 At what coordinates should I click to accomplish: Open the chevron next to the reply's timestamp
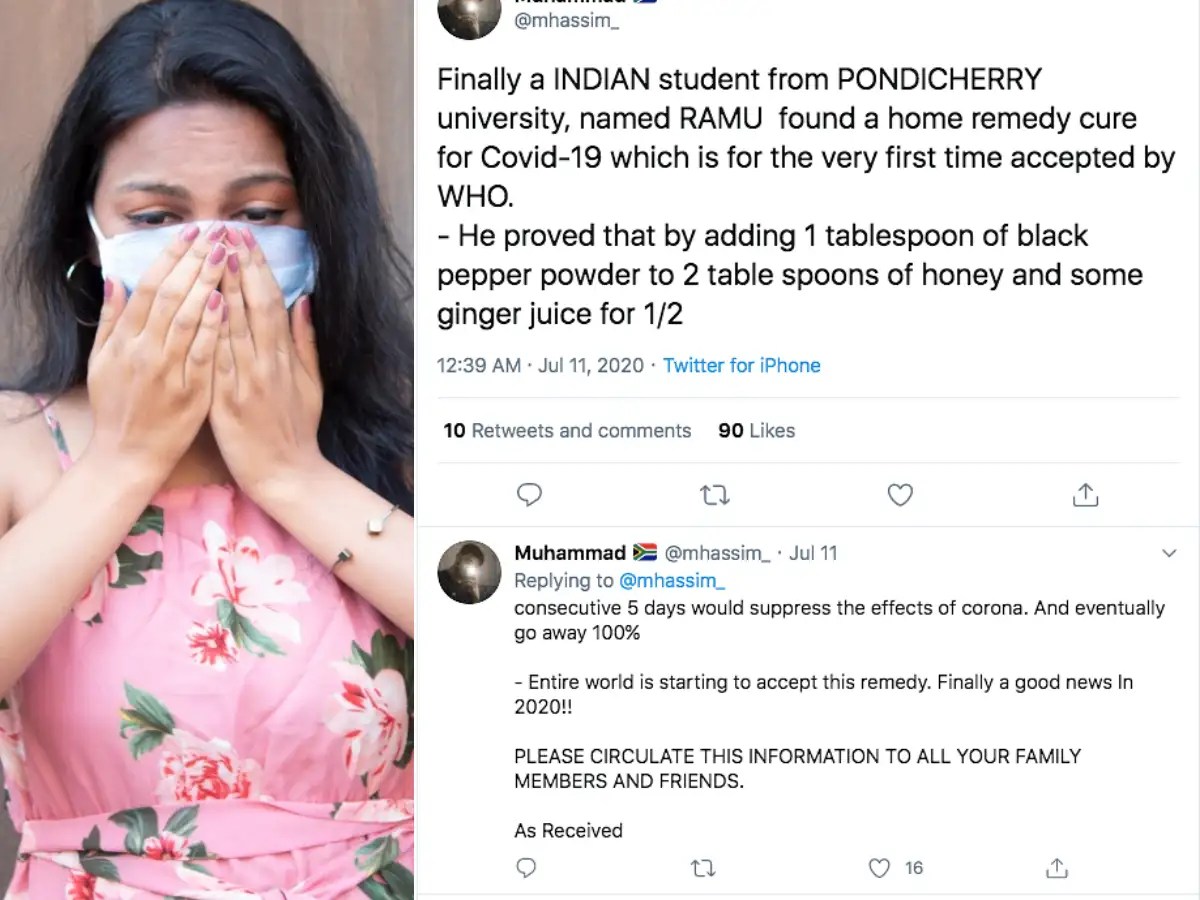(1170, 553)
